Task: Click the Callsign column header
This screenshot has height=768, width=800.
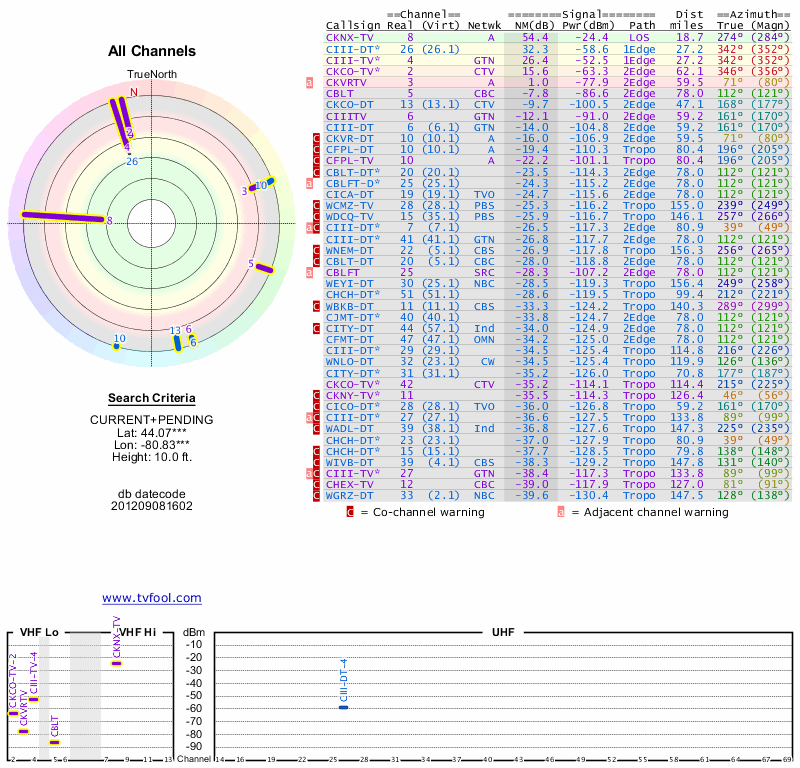Action: click(x=353, y=25)
